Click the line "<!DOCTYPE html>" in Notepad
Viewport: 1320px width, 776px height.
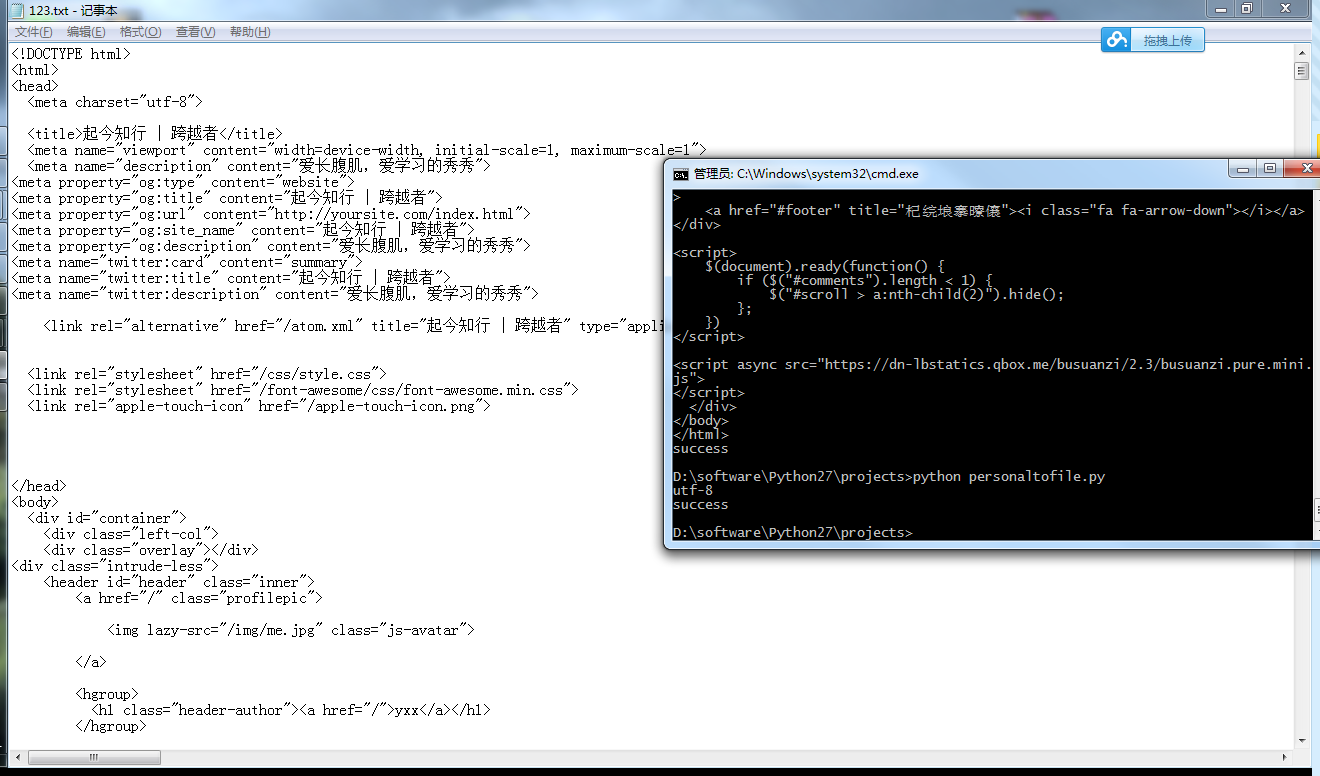tap(71, 54)
